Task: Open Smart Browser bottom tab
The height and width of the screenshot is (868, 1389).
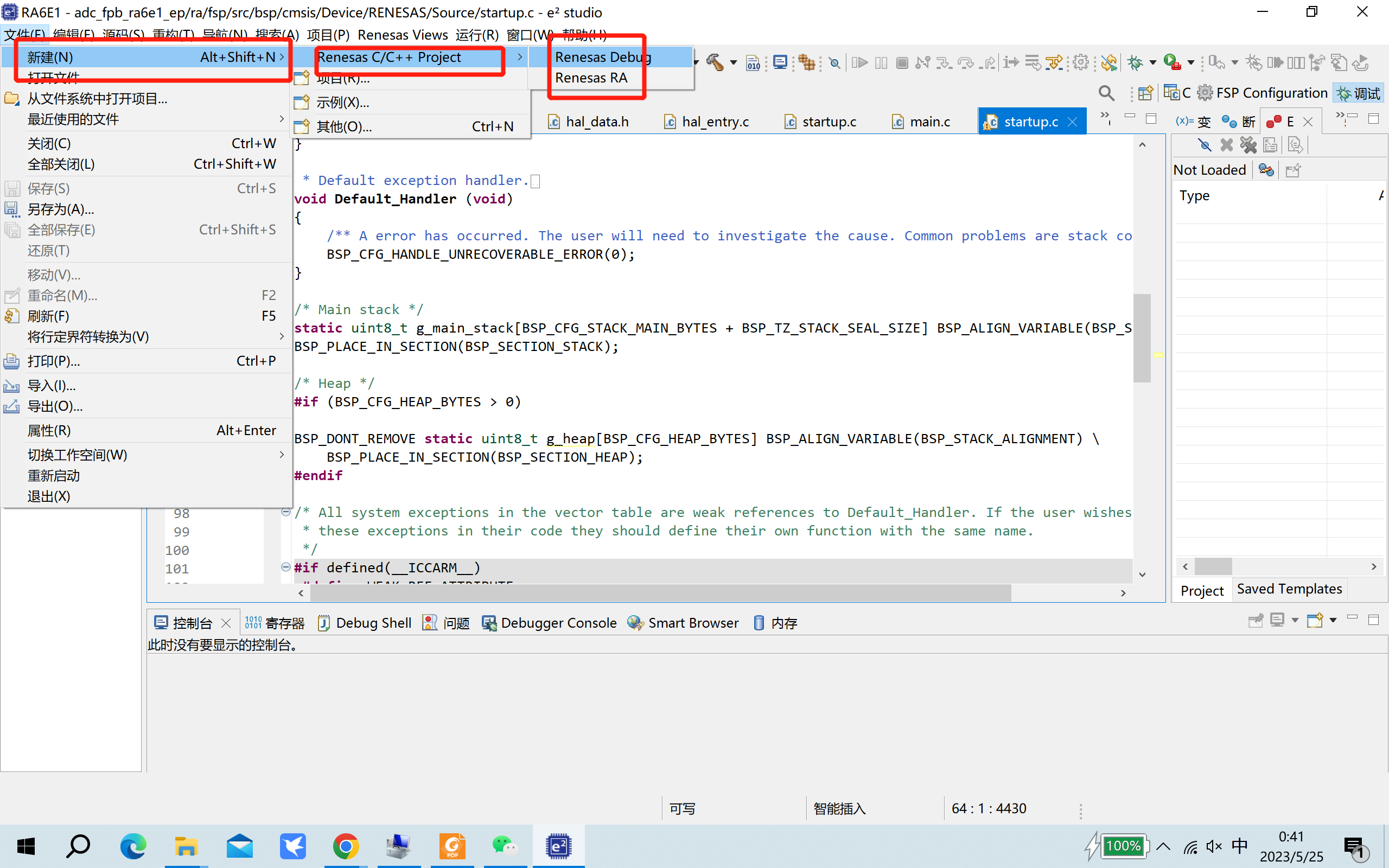Action: click(x=683, y=623)
